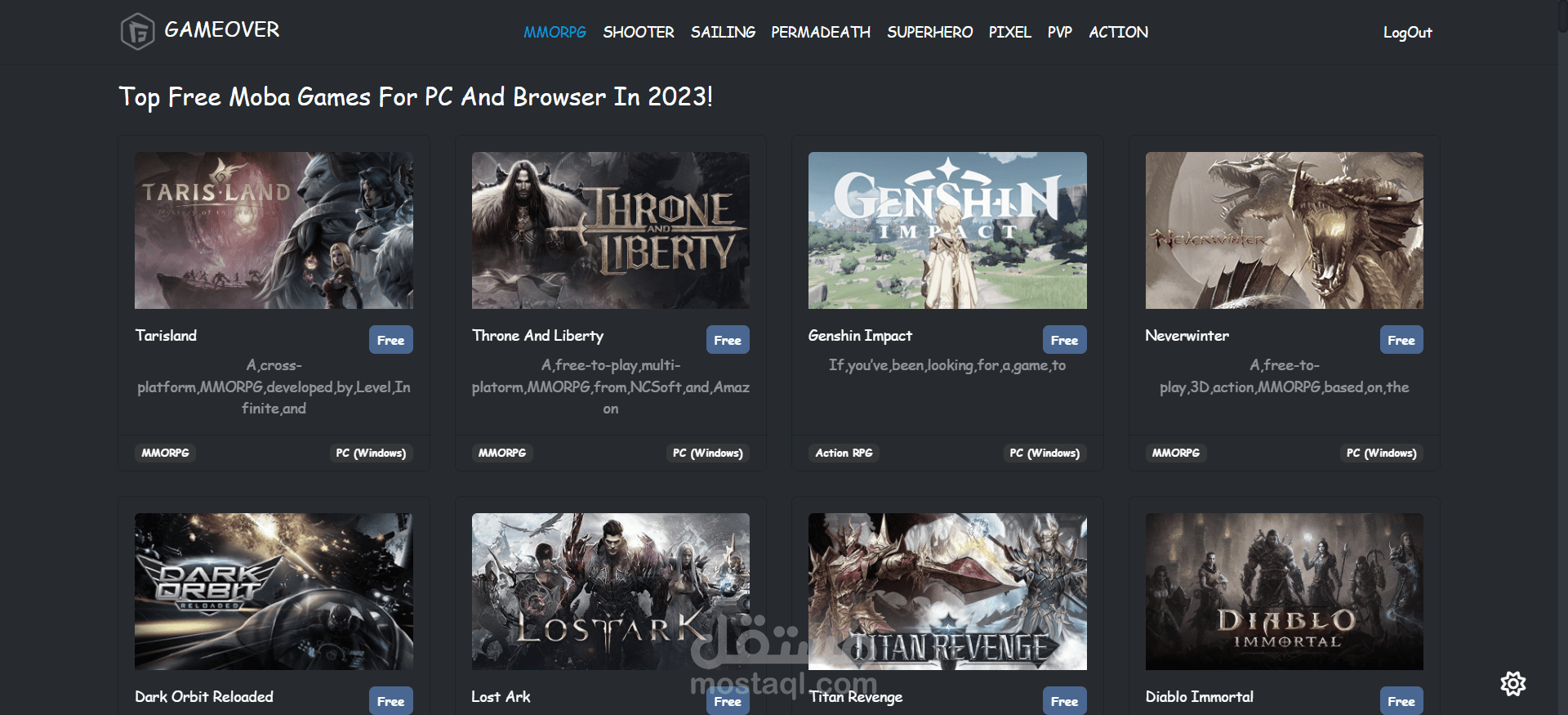Click the Free badge on Dark Orbit Reloaded
This screenshot has width=1568, height=715.
pyautogui.click(x=390, y=701)
